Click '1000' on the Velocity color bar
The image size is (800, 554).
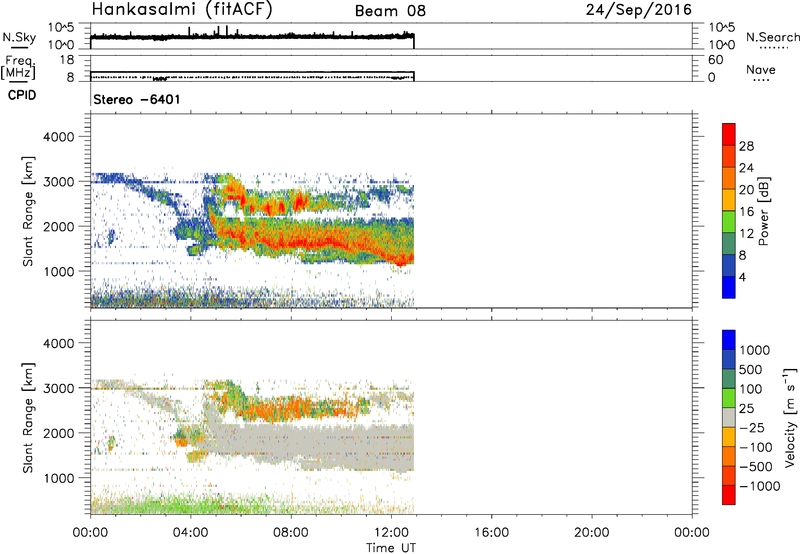pyautogui.click(x=755, y=350)
